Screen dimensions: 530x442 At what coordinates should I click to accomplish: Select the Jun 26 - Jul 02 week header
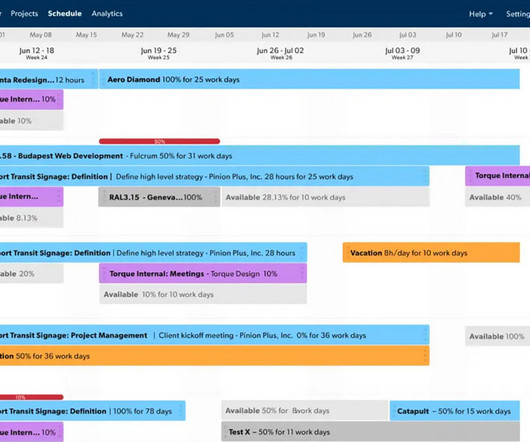point(280,53)
